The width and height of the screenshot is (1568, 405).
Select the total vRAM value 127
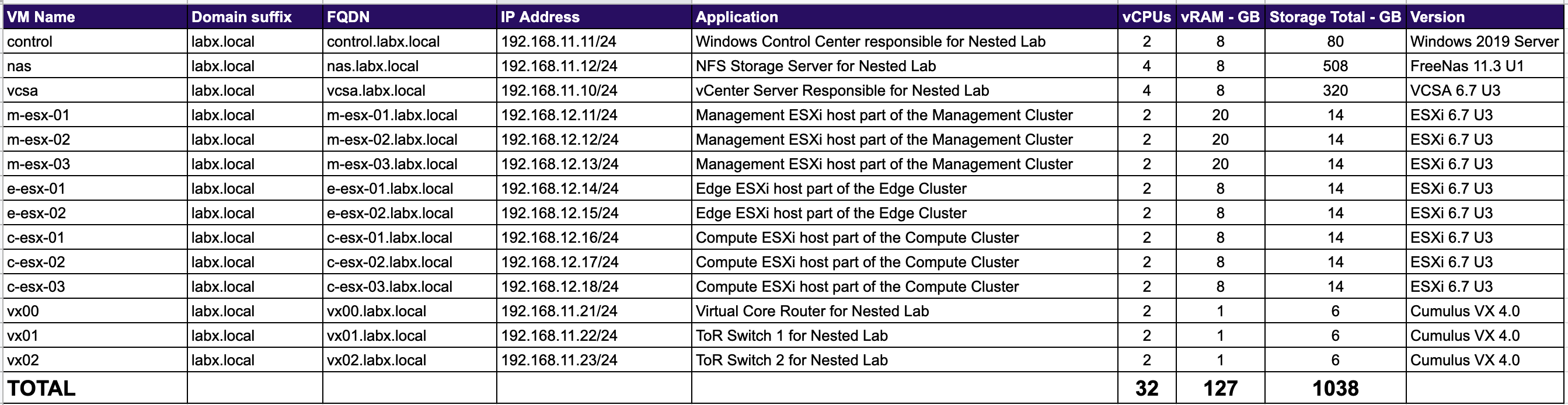point(1220,389)
